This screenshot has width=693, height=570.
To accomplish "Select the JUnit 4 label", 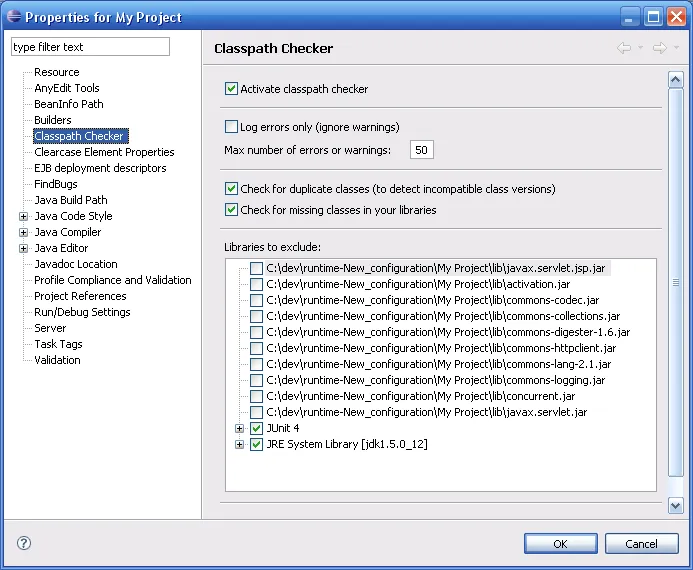I will [283, 428].
